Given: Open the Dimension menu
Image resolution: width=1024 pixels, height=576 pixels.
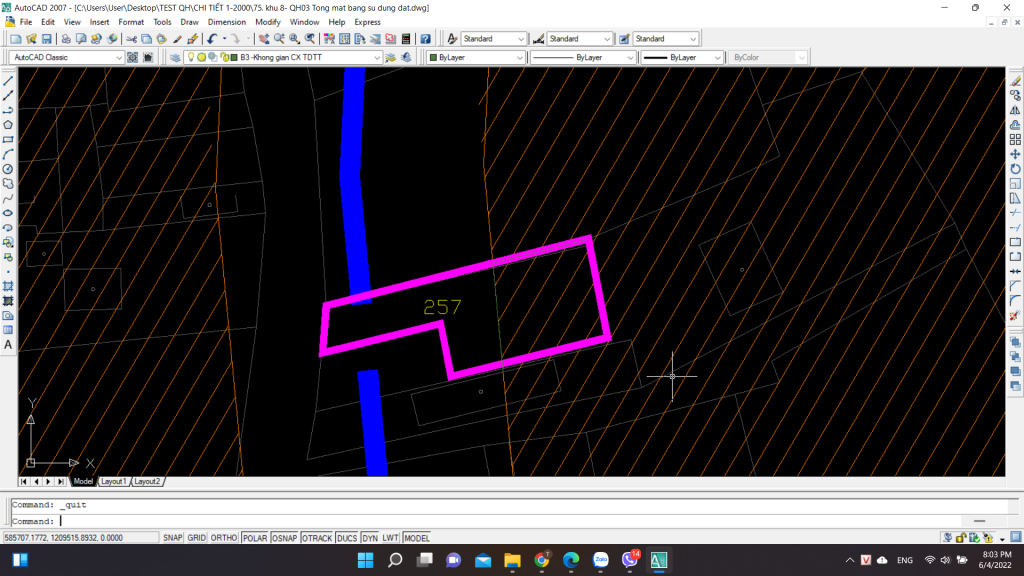Looking at the screenshot, I should click(226, 22).
